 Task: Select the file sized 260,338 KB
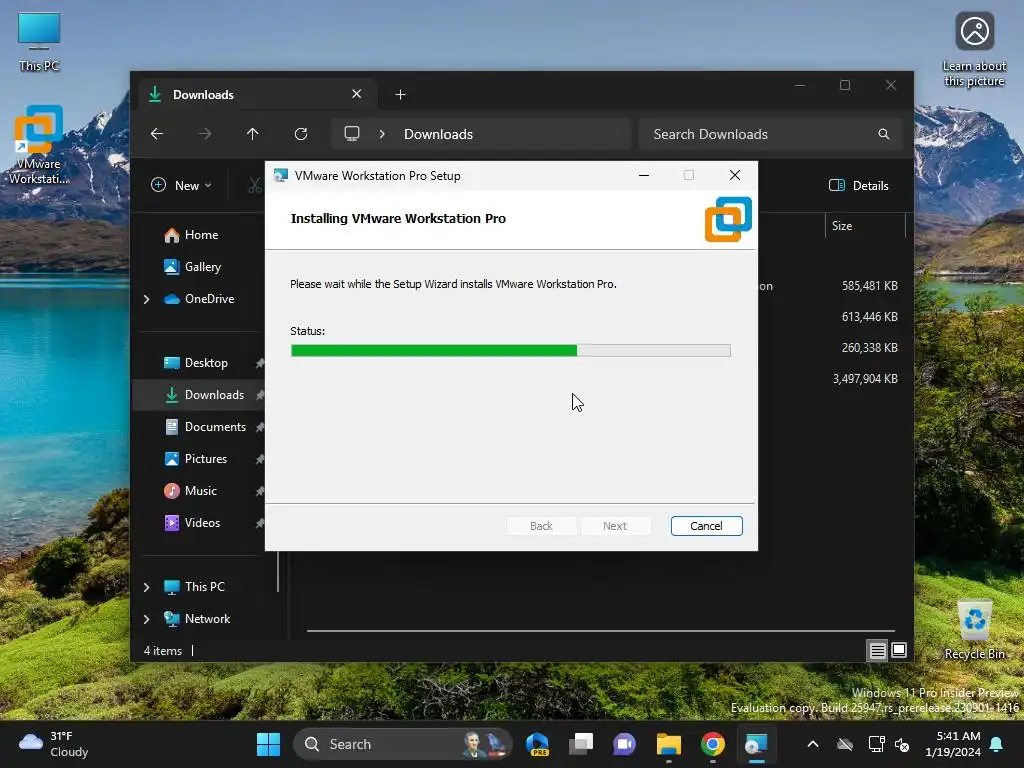pyautogui.click(x=869, y=348)
